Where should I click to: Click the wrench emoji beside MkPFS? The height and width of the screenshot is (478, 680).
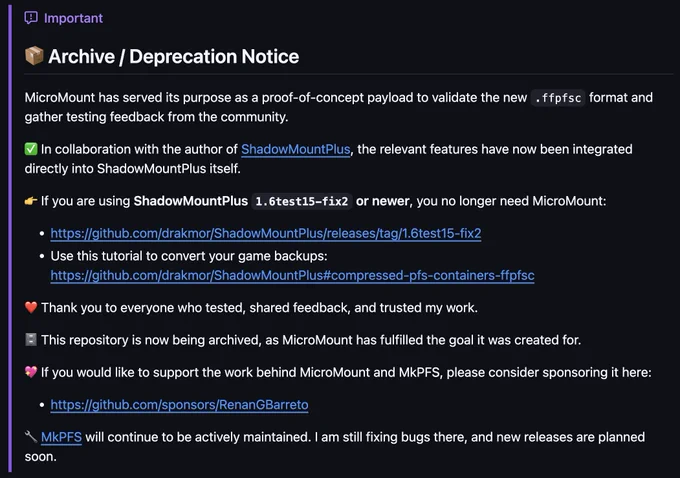tap(31, 437)
